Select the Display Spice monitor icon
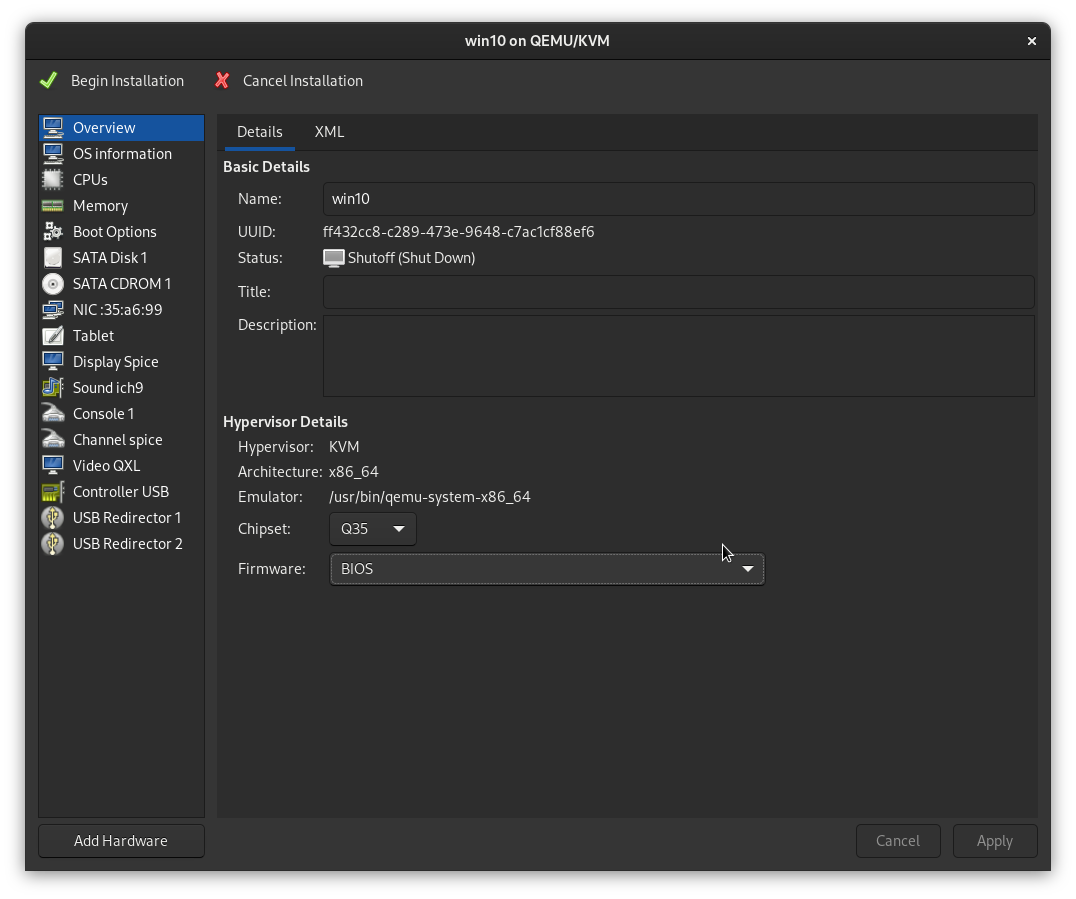This screenshot has height=899, width=1076. click(x=53, y=362)
